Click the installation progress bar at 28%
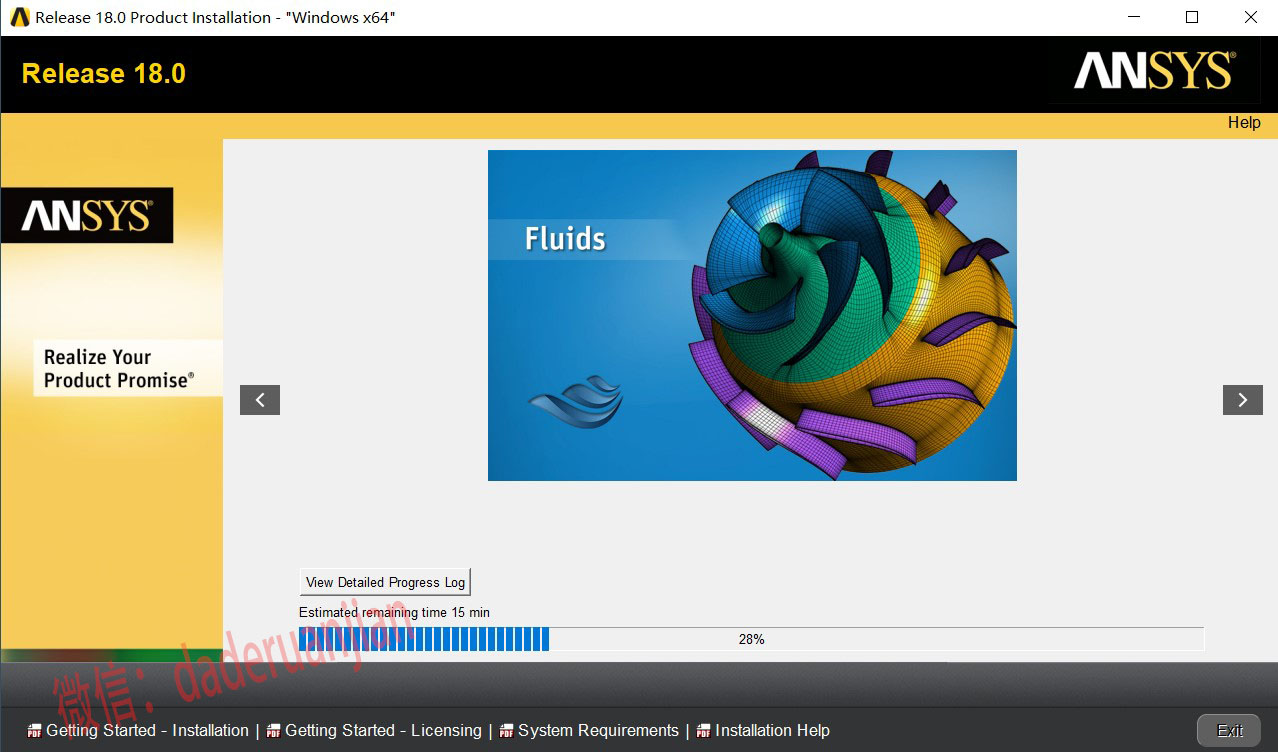Image resolution: width=1278 pixels, height=752 pixels. (x=751, y=639)
